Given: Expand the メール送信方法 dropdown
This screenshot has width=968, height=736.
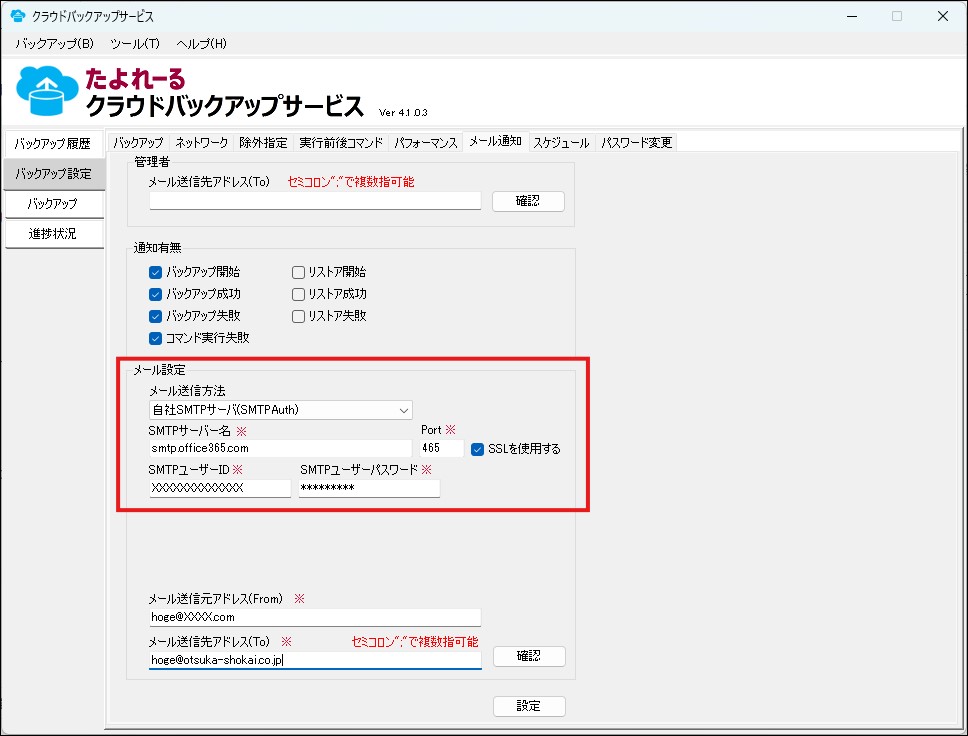Looking at the screenshot, I should click(x=280, y=410).
